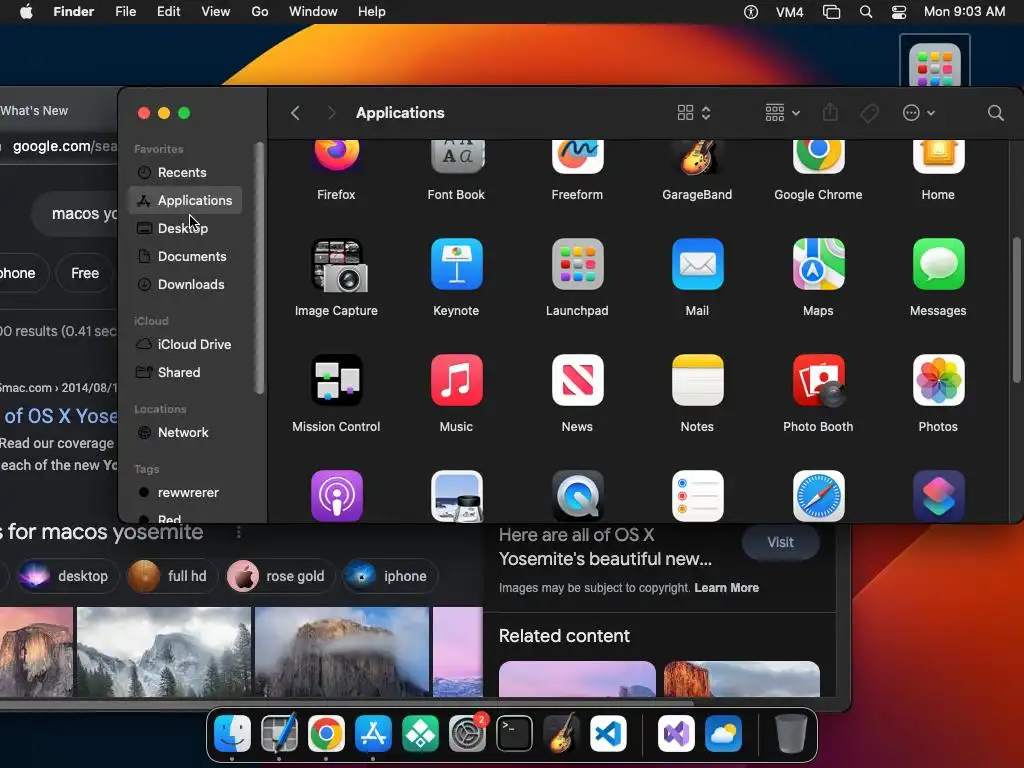
Task: Open the Home app icon
Action: tap(938, 156)
